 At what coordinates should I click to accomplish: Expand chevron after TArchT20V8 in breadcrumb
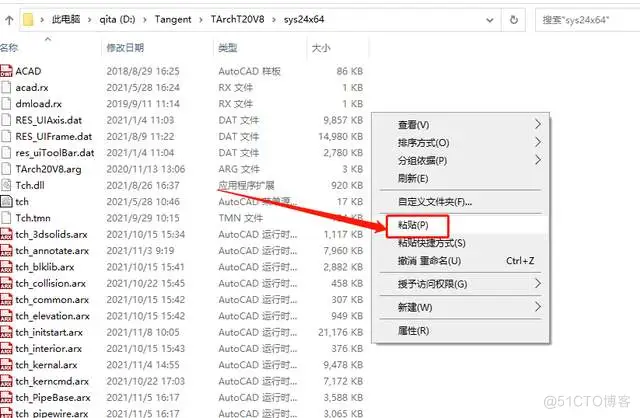click(274, 20)
